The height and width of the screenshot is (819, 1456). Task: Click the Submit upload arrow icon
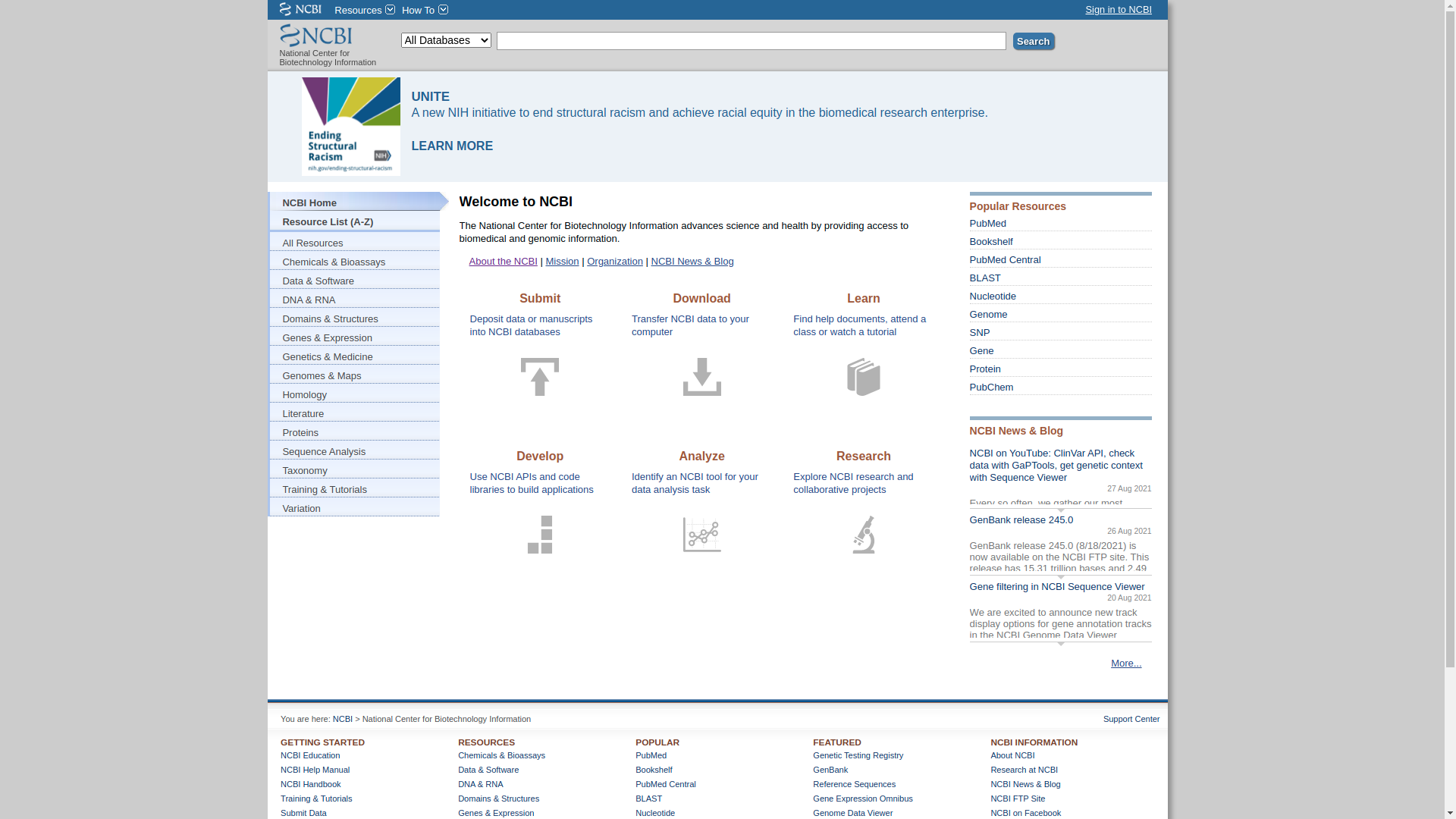540,377
